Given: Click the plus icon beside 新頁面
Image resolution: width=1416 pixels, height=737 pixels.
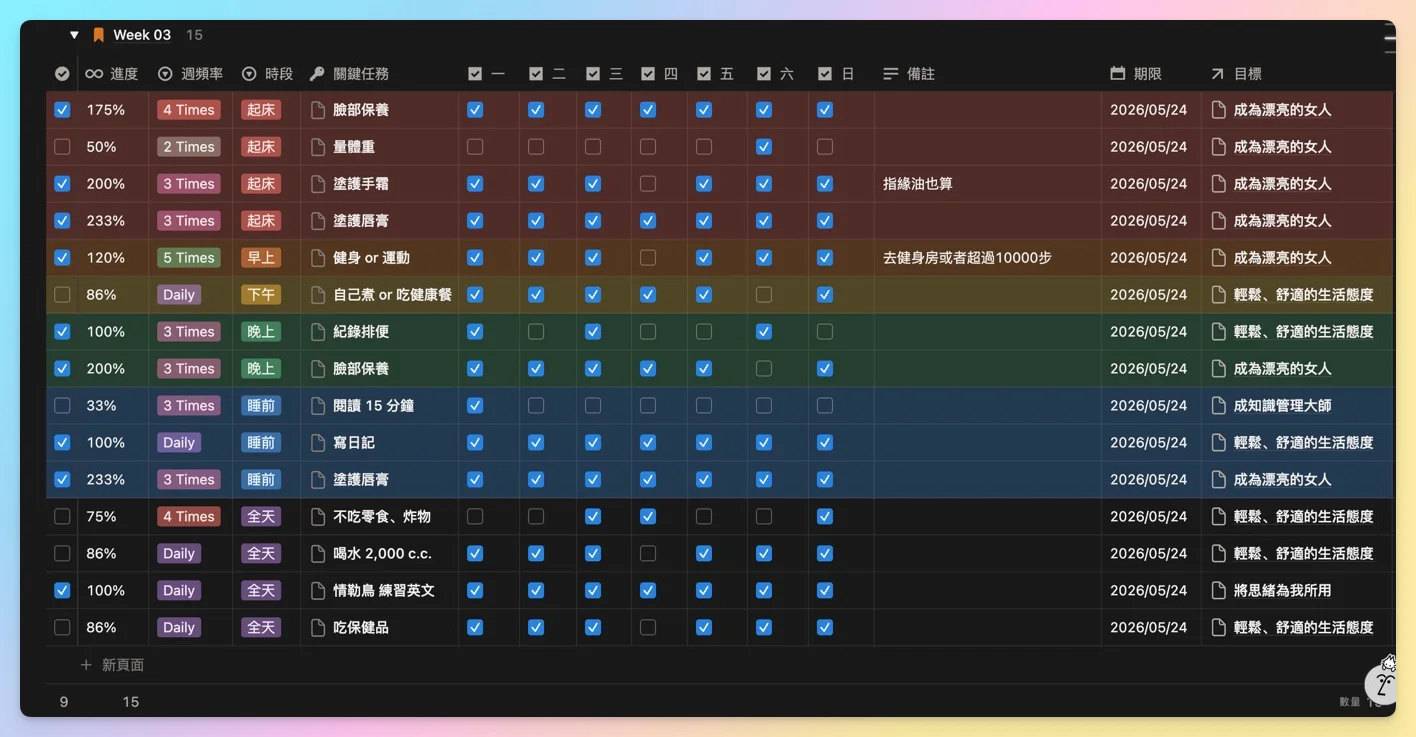Looking at the screenshot, I should (86, 665).
